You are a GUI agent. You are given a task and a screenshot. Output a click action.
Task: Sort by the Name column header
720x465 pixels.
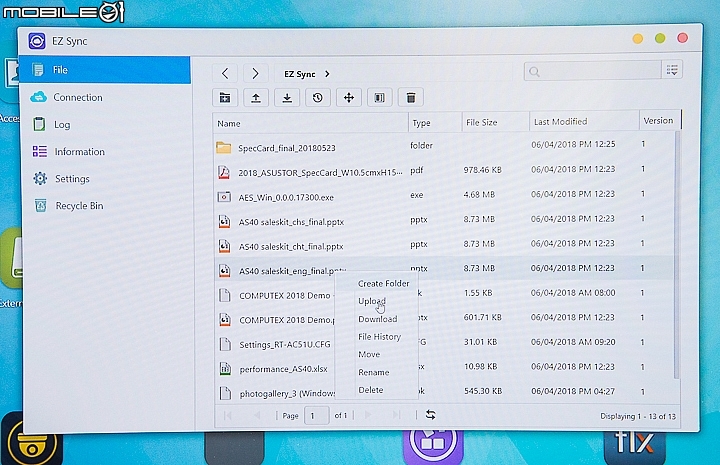pyautogui.click(x=310, y=123)
